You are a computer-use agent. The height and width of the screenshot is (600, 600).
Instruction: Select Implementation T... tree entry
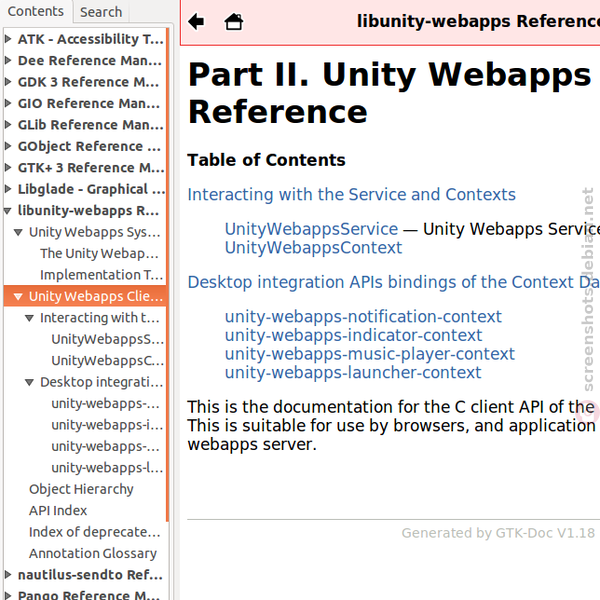[x=101, y=275]
